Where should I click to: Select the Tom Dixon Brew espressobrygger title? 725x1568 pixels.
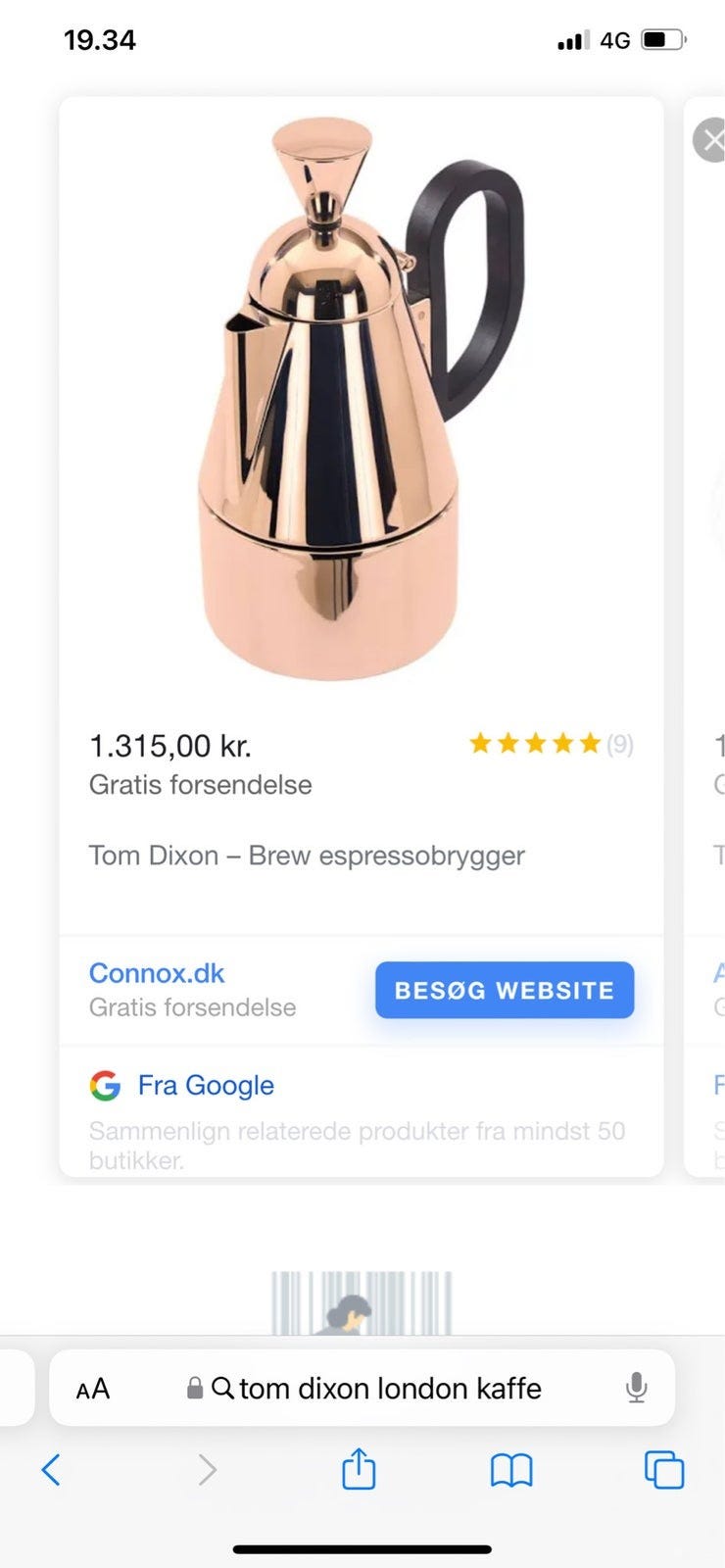coord(307,856)
